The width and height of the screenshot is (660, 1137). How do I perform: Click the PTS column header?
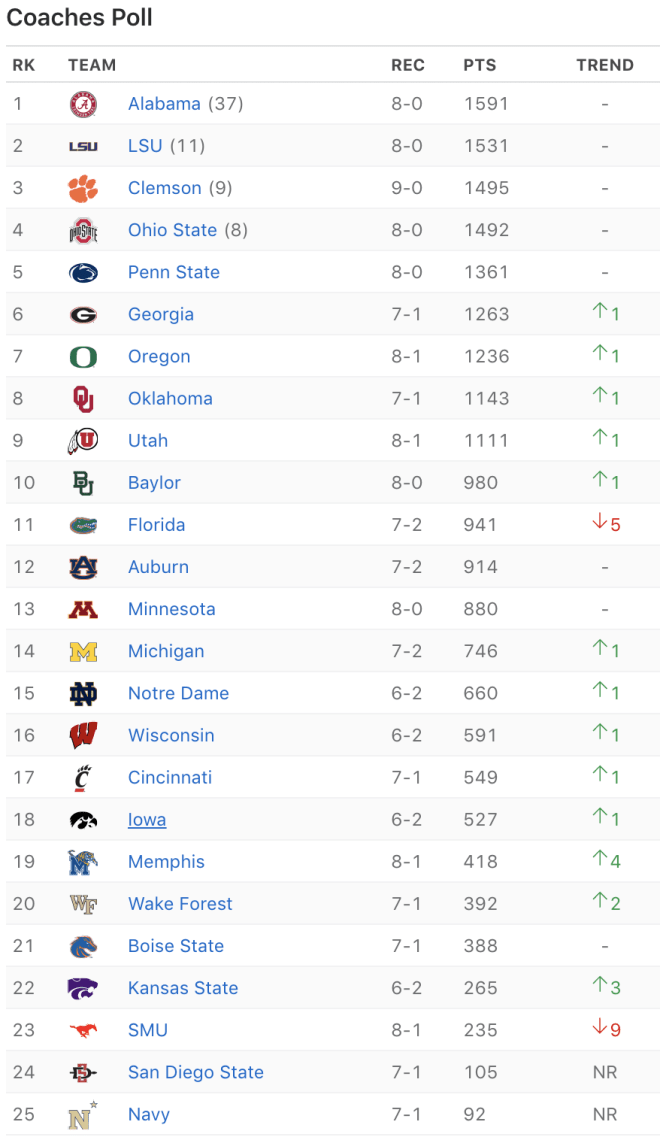pyautogui.click(x=480, y=65)
